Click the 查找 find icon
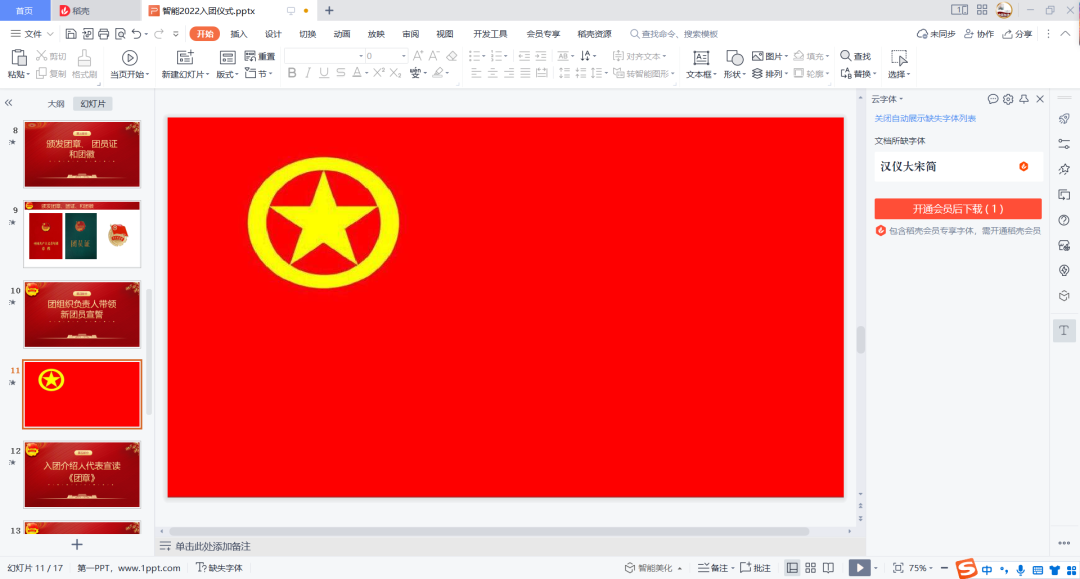Viewport: 1080px width, 579px height. 846,56
